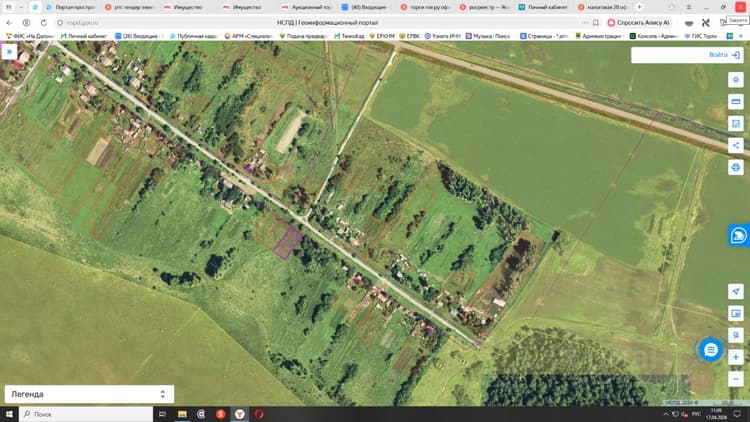Open the print map icon
The height and width of the screenshot is (422, 750).
(736, 167)
